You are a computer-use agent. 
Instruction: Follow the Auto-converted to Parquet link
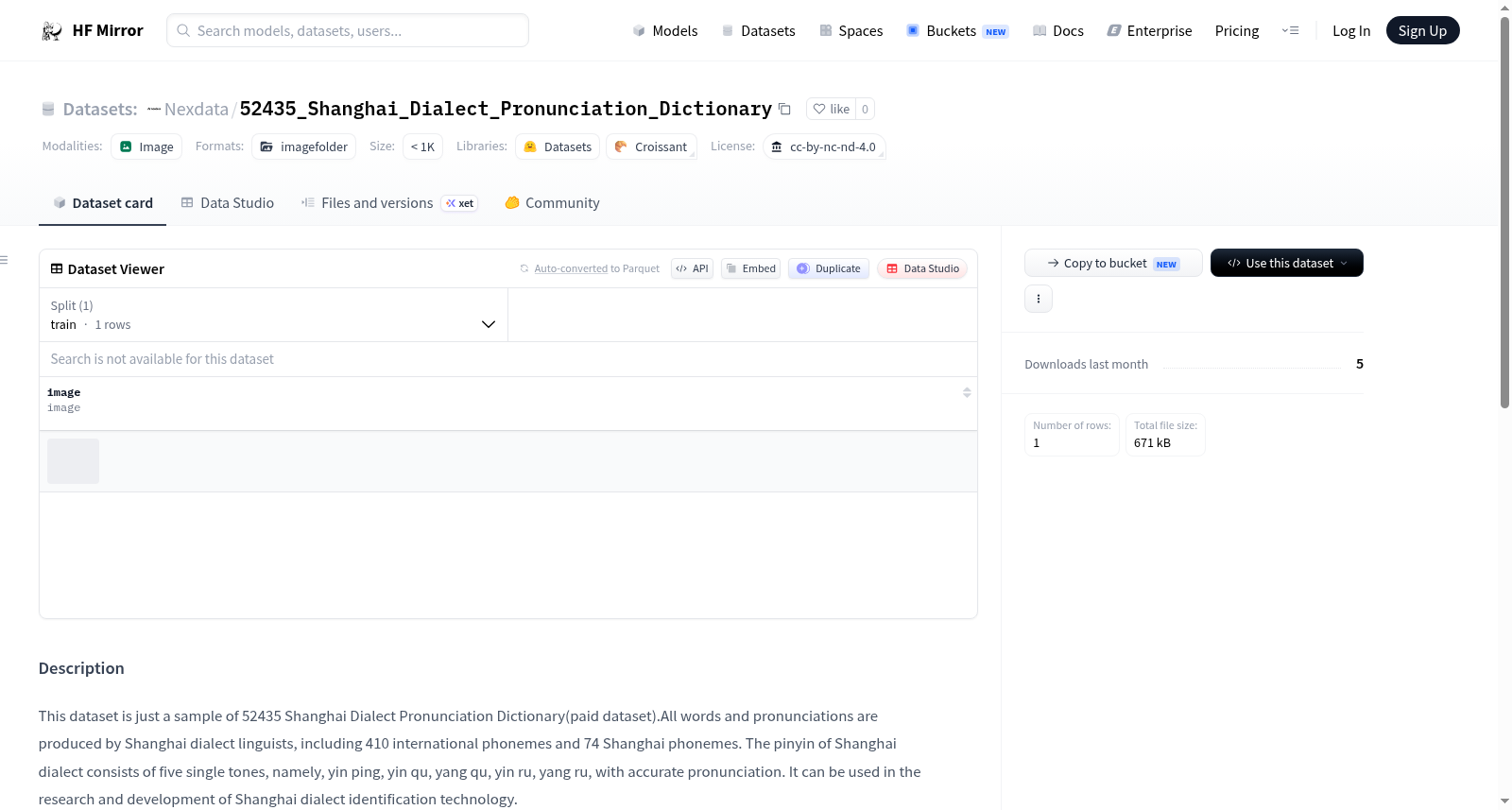pyautogui.click(x=571, y=268)
